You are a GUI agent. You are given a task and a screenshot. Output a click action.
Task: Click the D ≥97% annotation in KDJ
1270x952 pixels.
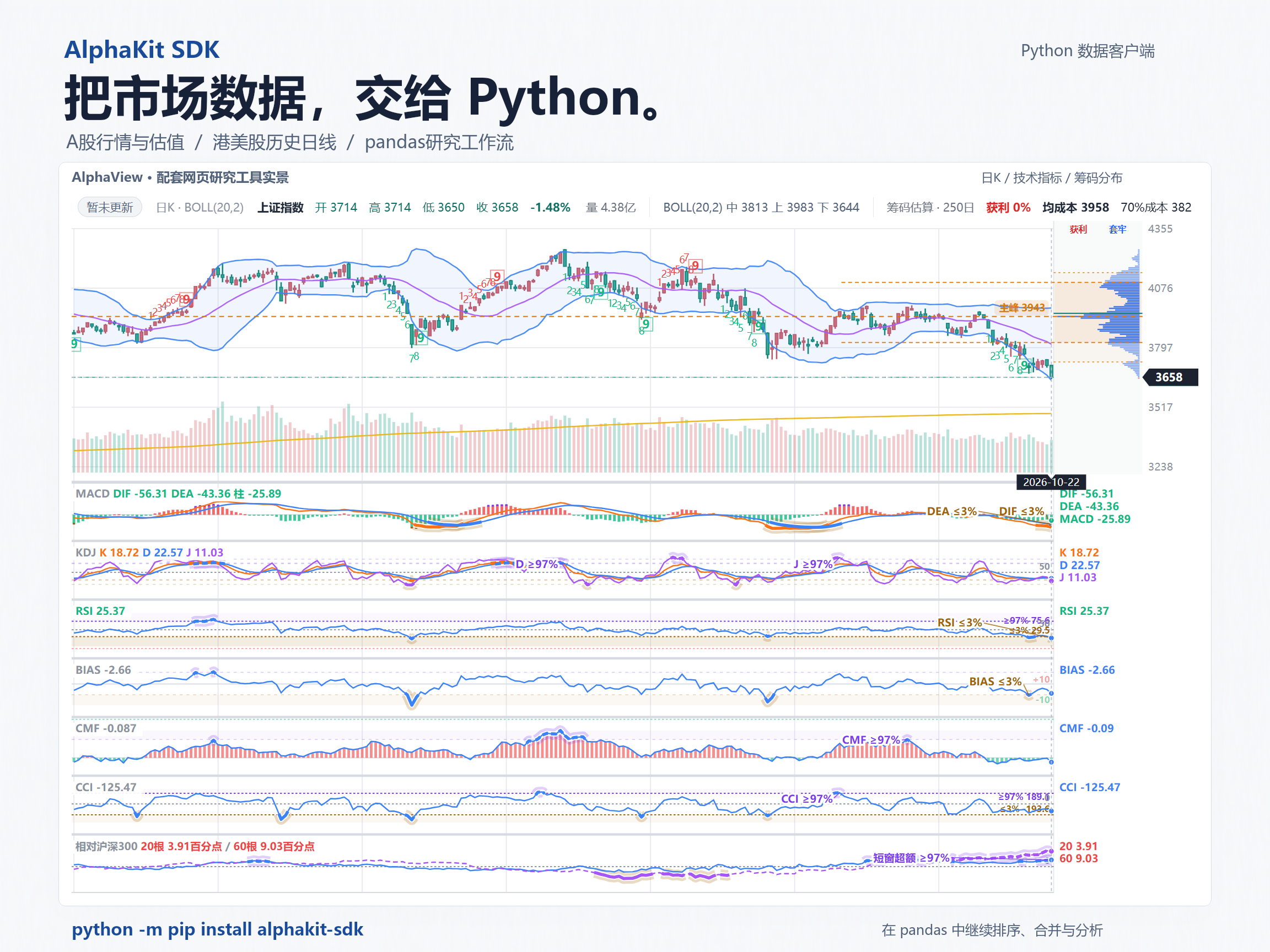tap(536, 564)
